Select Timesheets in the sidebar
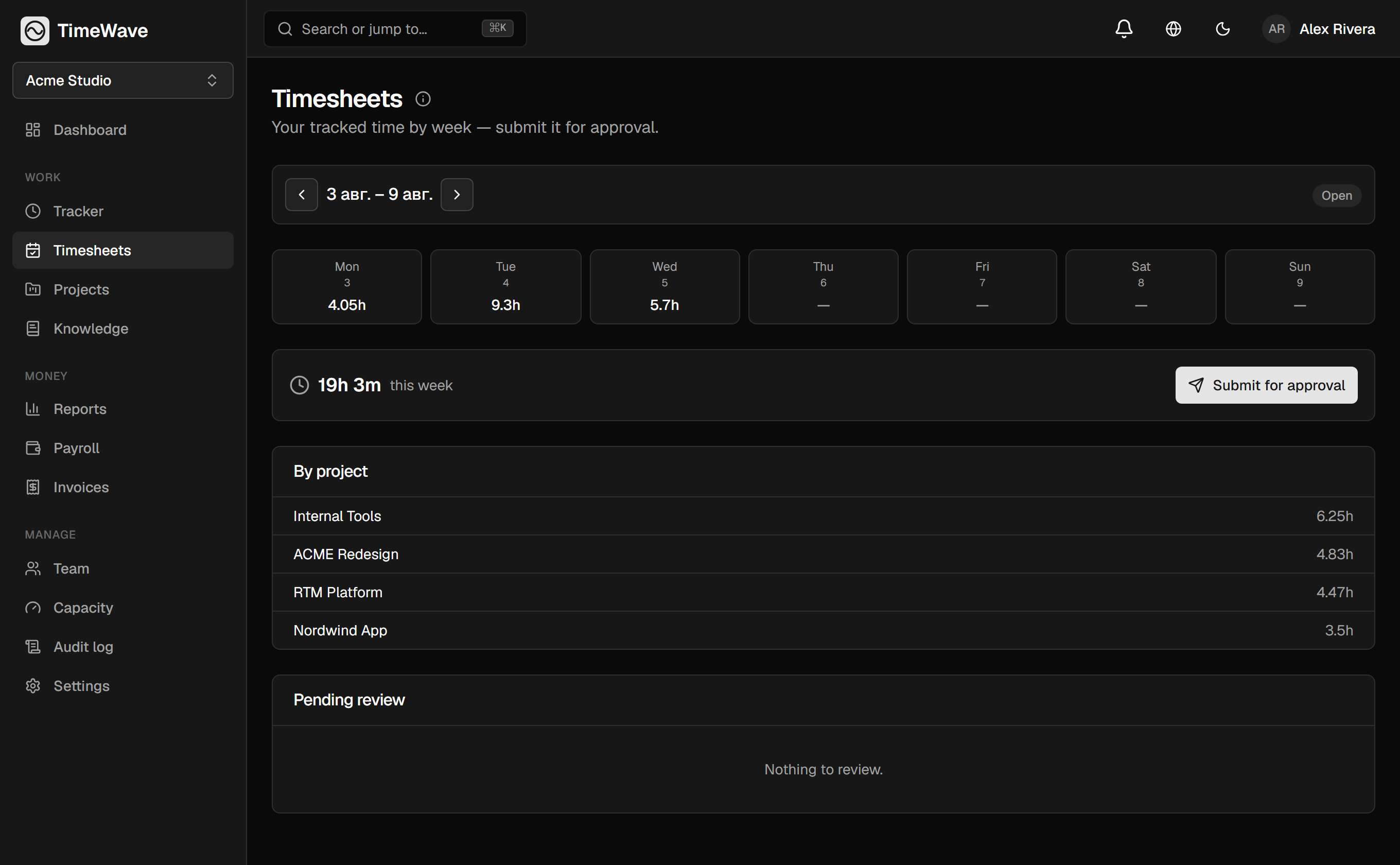1400x865 pixels. click(123, 250)
